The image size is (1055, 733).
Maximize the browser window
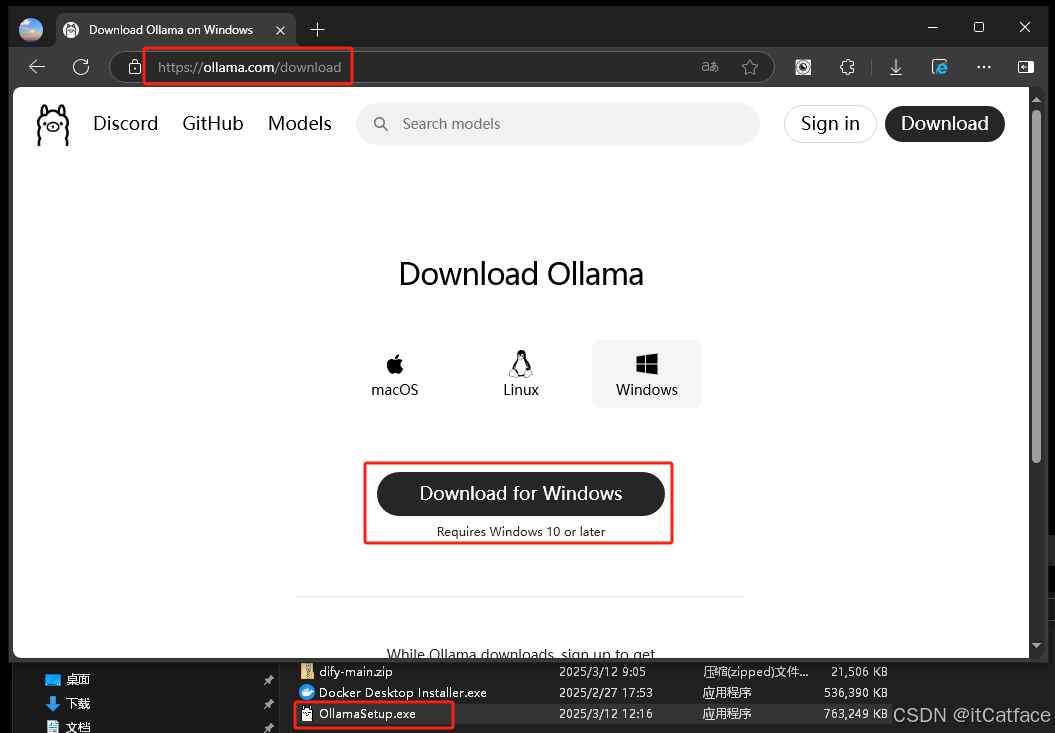pyautogui.click(x=979, y=27)
